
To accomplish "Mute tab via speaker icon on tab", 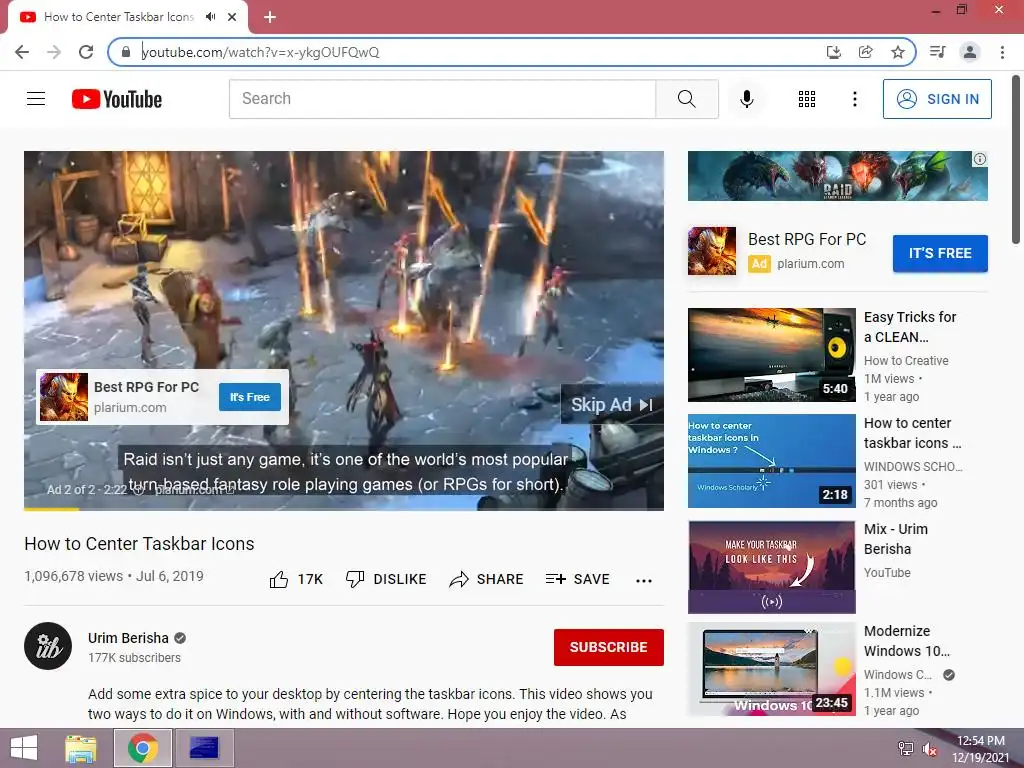I will point(210,17).
